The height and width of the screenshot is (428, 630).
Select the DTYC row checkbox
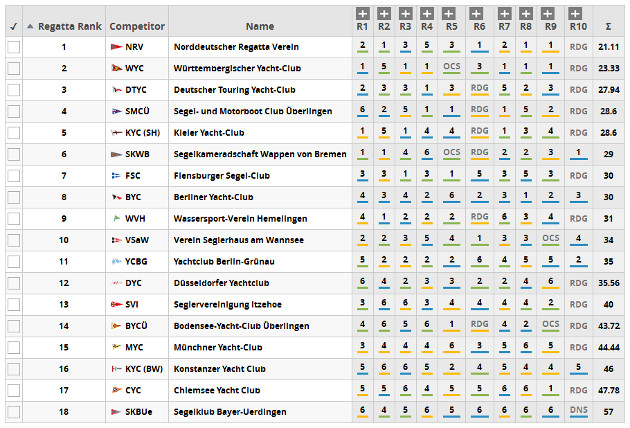[14, 90]
